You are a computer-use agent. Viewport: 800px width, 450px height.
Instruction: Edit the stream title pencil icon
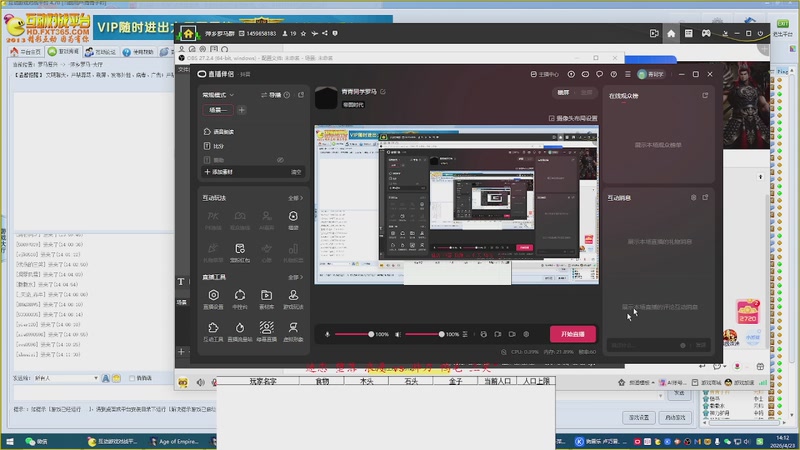(x=383, y=91)
